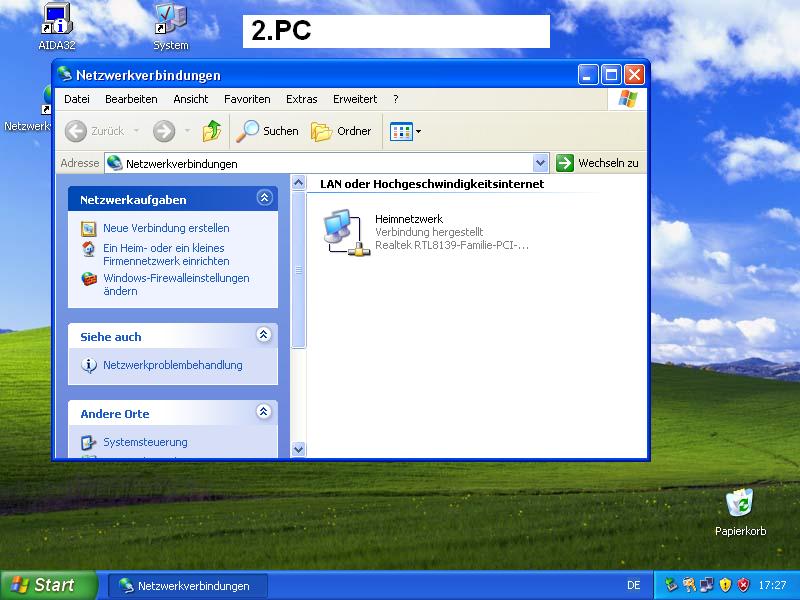Open the Bearbeiten menu
Viewport: 800px width, 600px height.
click(x=131, y=99)
